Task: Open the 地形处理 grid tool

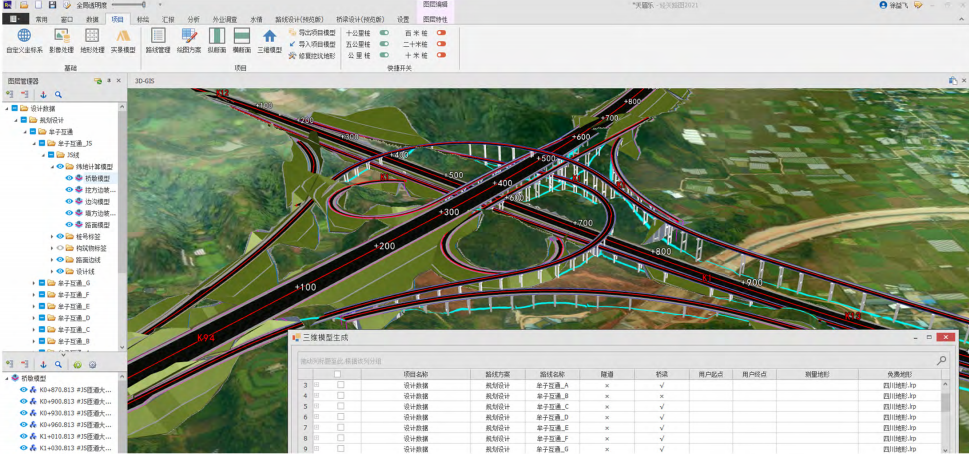Action: (x=92, y=37)
